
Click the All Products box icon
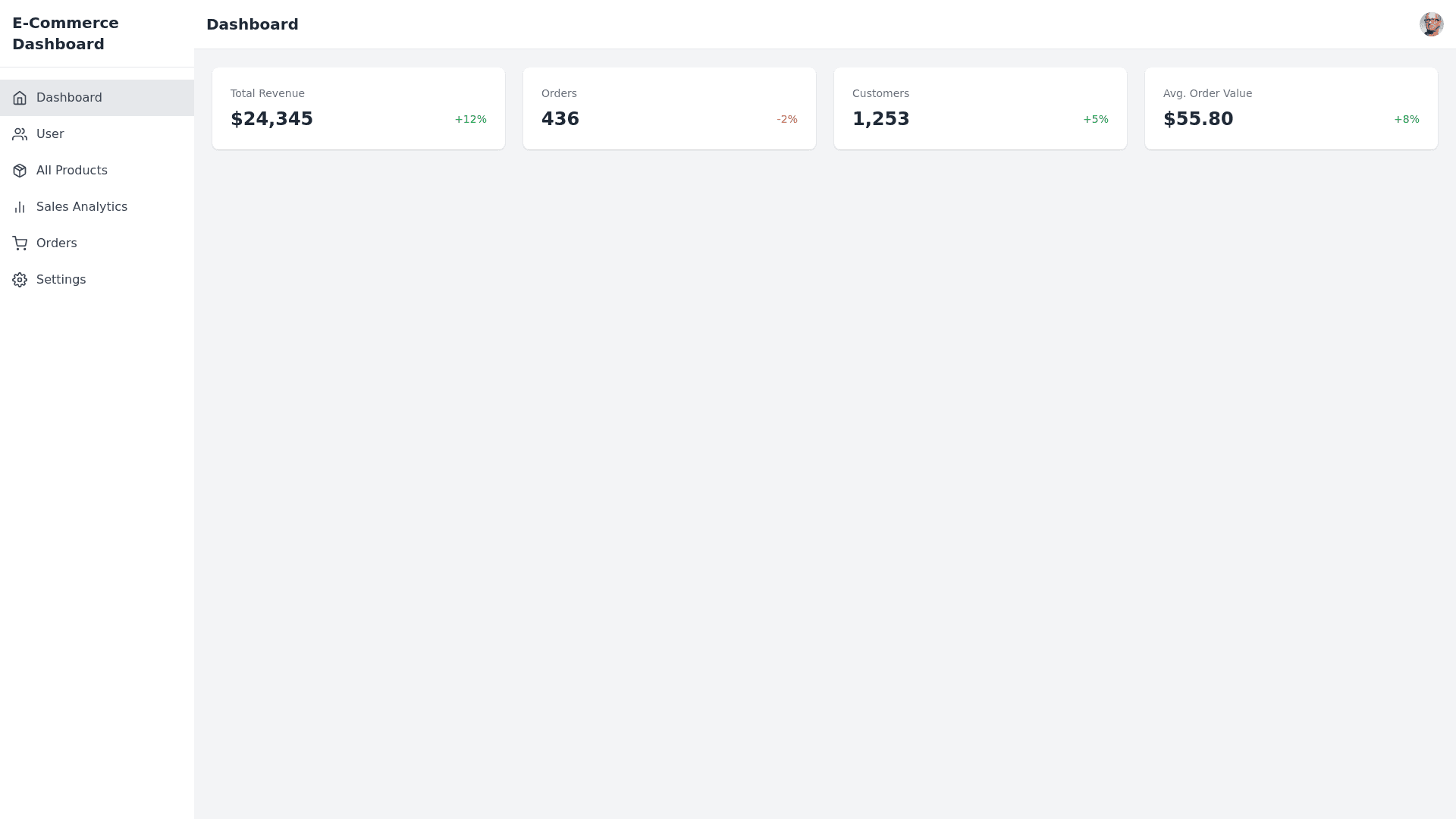20,171
